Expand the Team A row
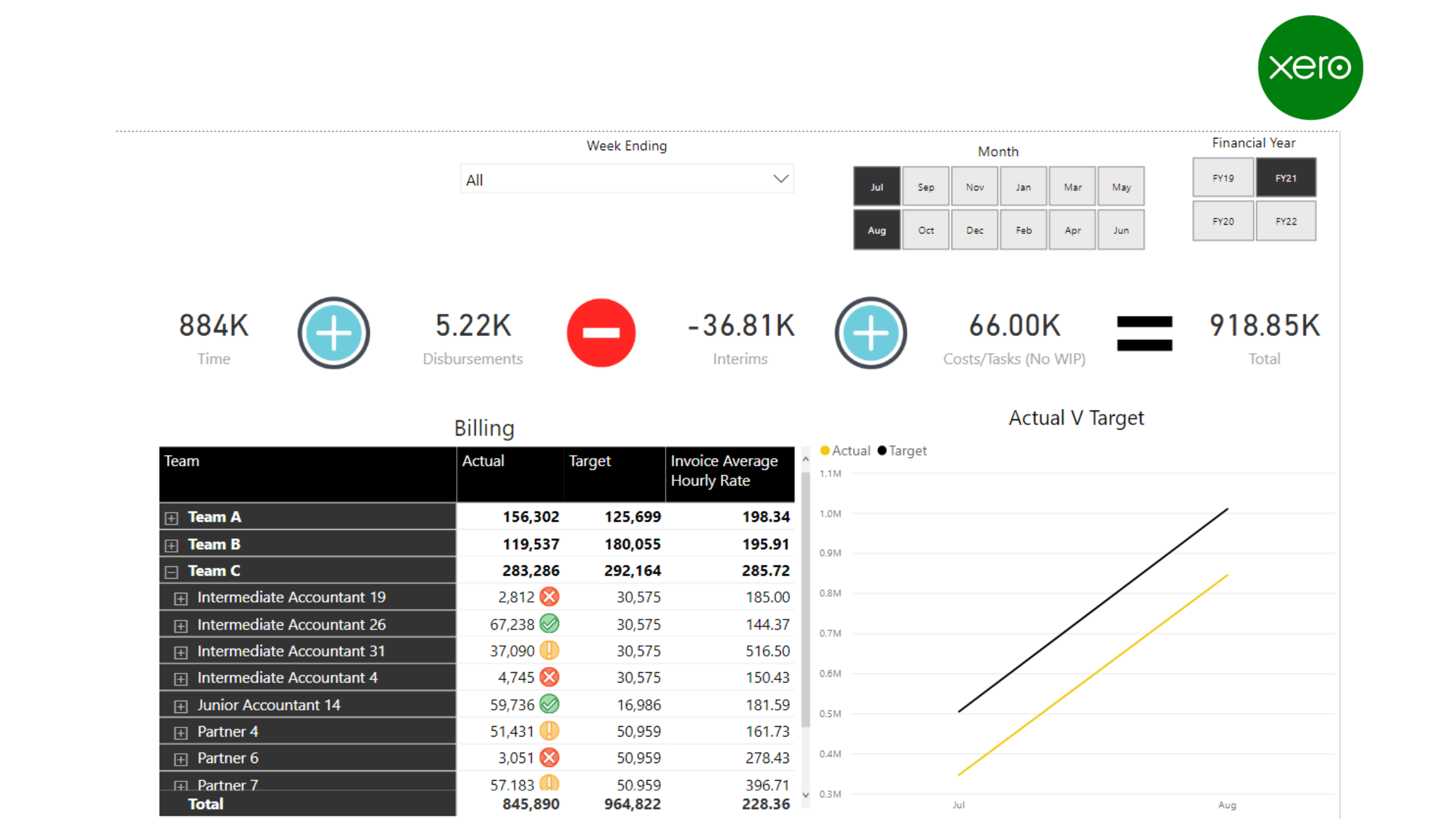 (172, 518)
